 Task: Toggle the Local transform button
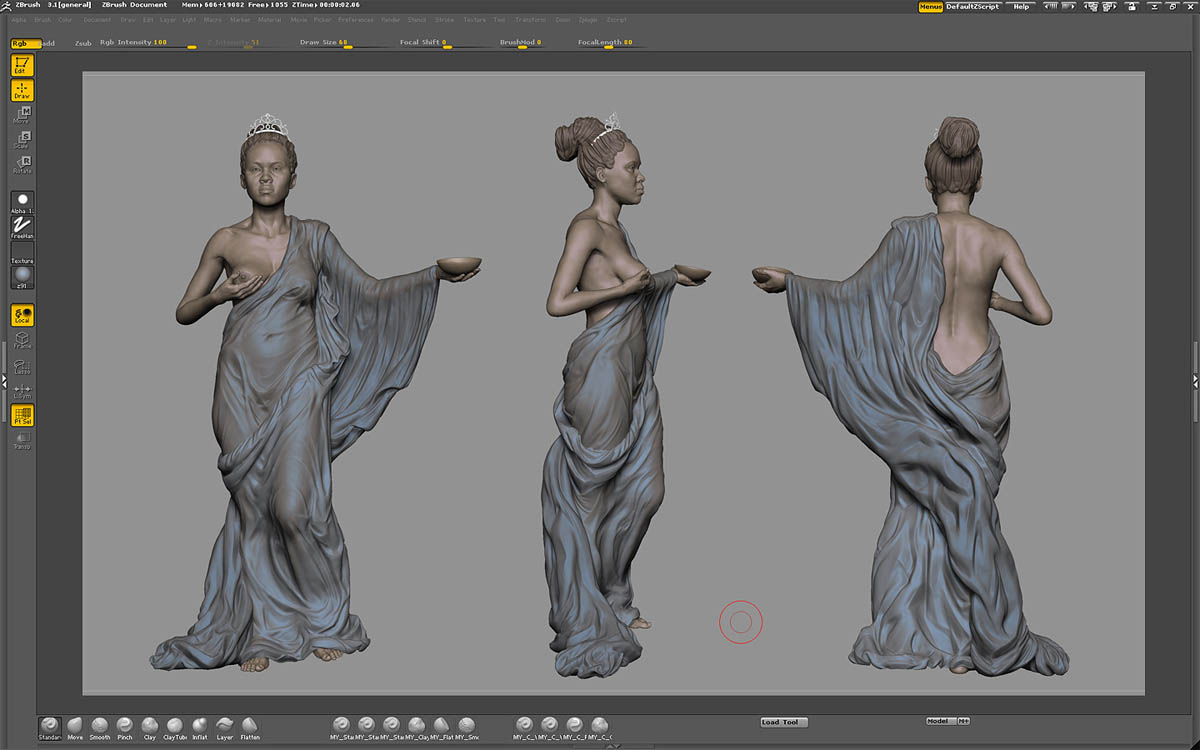coord(22,316)
